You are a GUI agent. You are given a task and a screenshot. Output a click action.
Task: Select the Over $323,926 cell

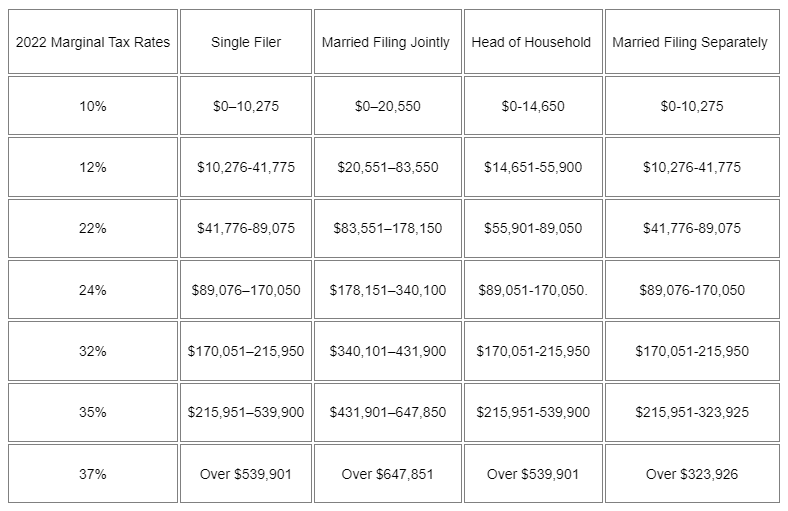point(692,474)
